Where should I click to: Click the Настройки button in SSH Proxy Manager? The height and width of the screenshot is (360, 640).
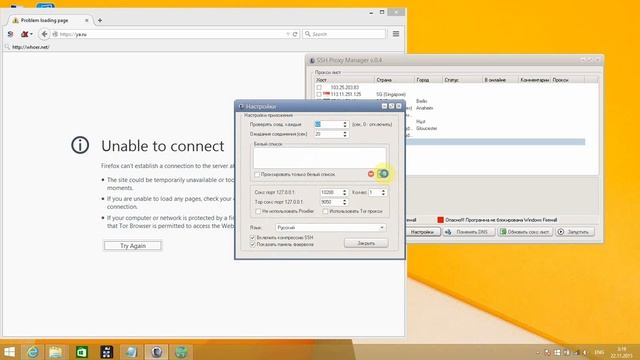click(x=422, y=232)
